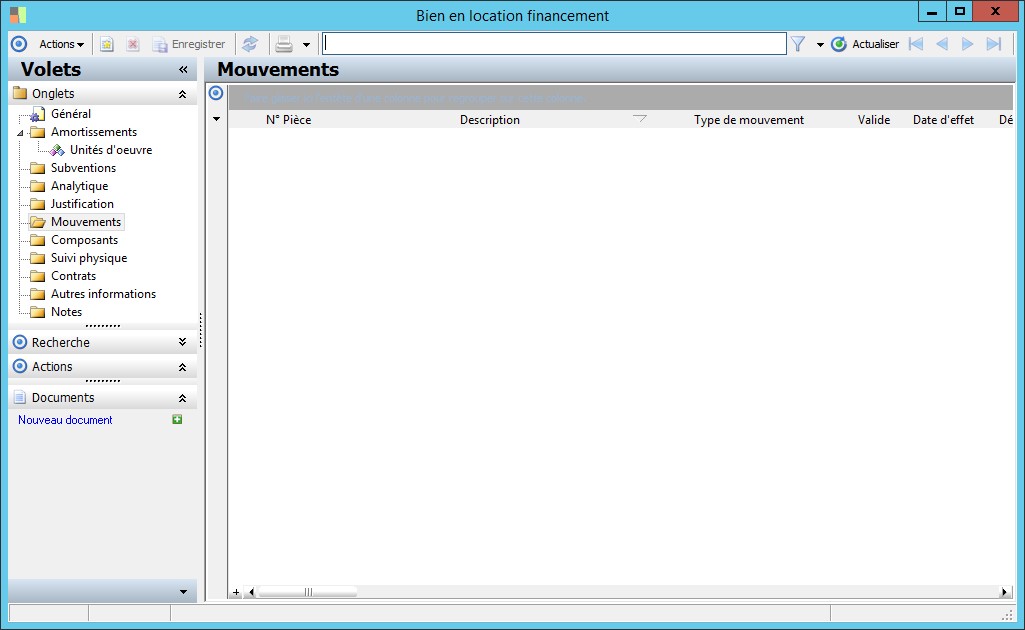This screenshot has width=1025, height=630.
Task: Click the application icon in title bar
Action: coord(18,14)
